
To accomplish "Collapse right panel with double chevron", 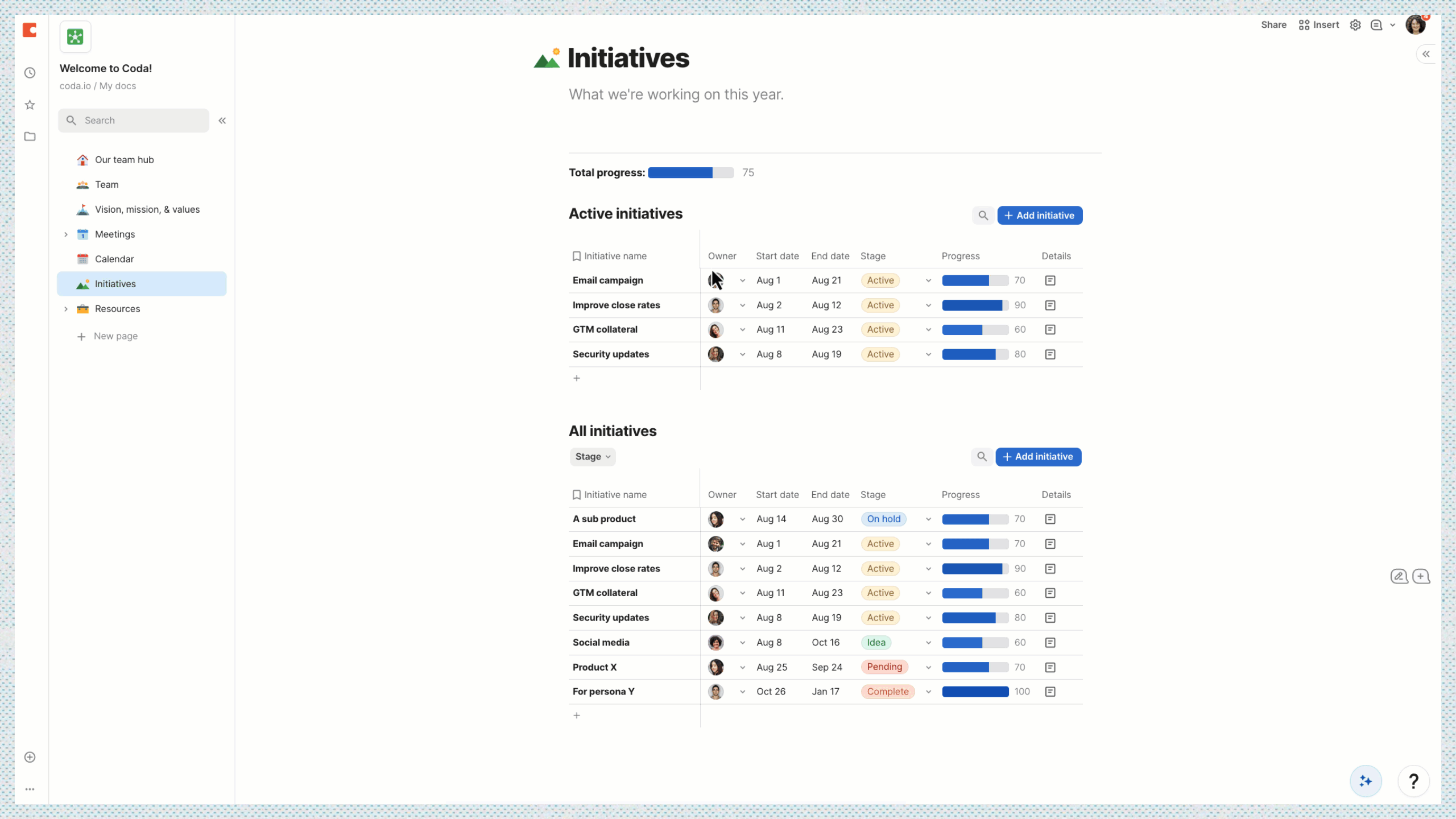I will click(x=1426, y=54).
